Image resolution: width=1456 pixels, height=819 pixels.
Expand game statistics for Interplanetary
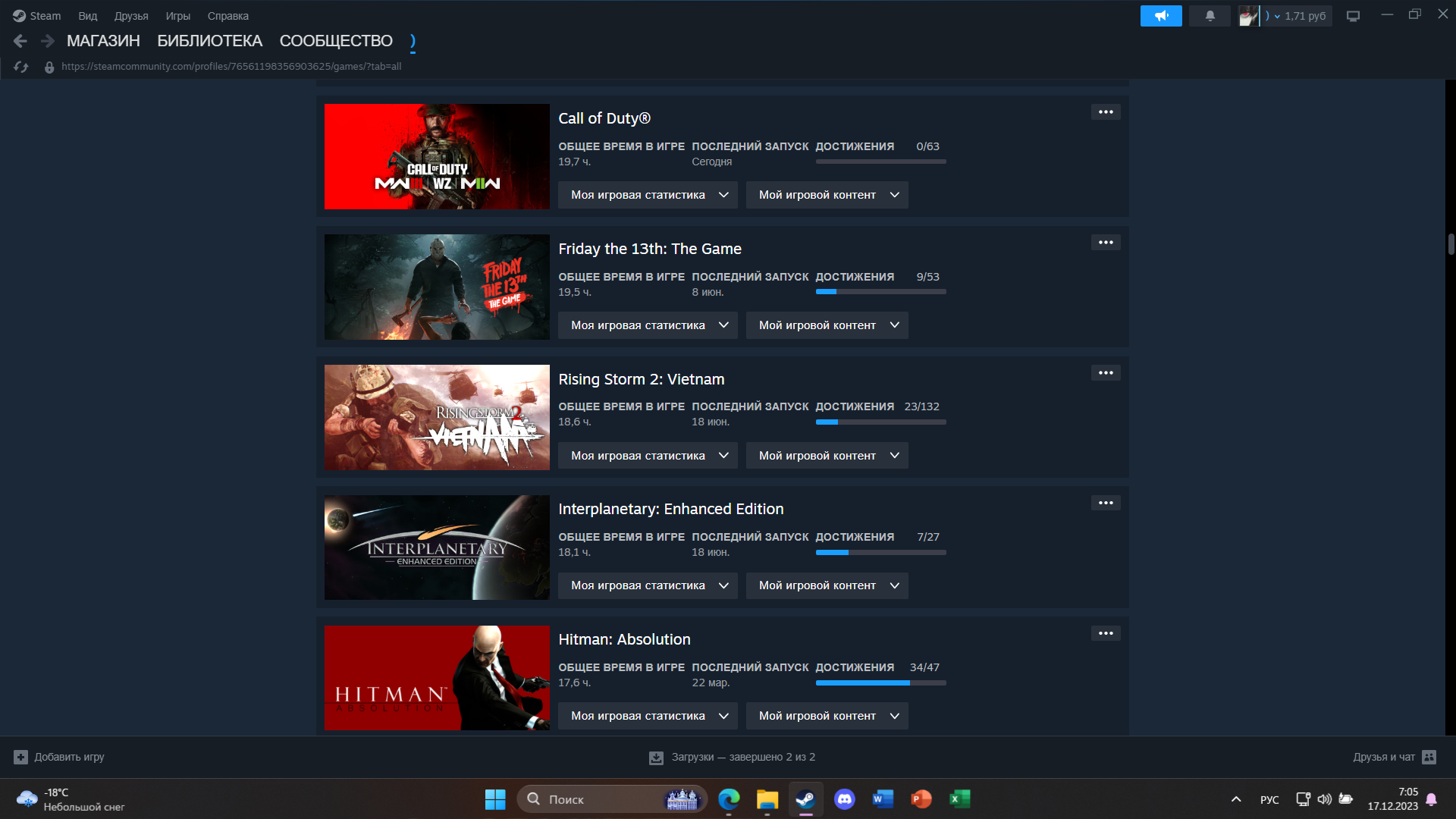(648, 585)
